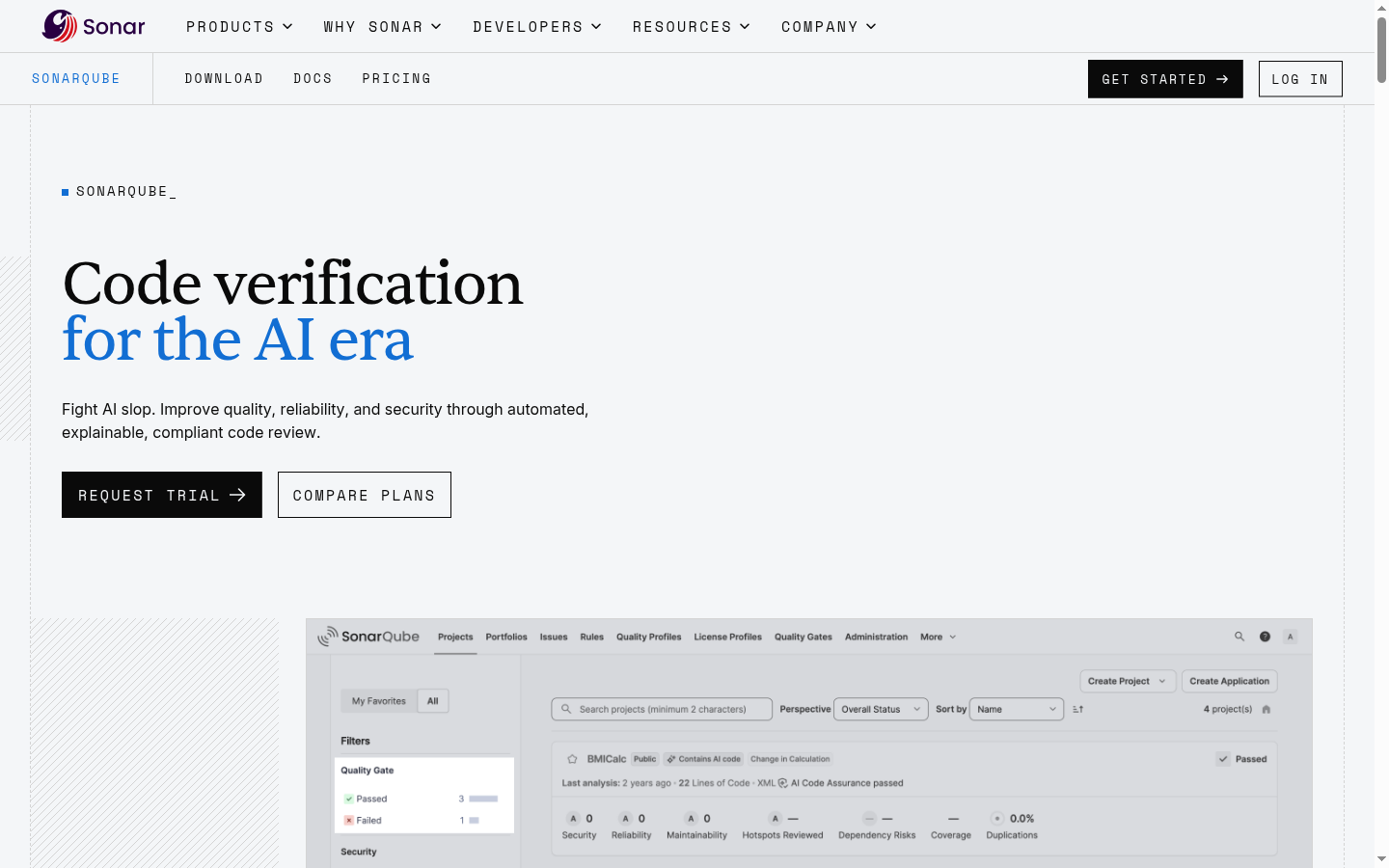This screenshot has height=868, width=1389.
Task: Click the Duplications 0.0% indicator
Action: [1013, 819]
